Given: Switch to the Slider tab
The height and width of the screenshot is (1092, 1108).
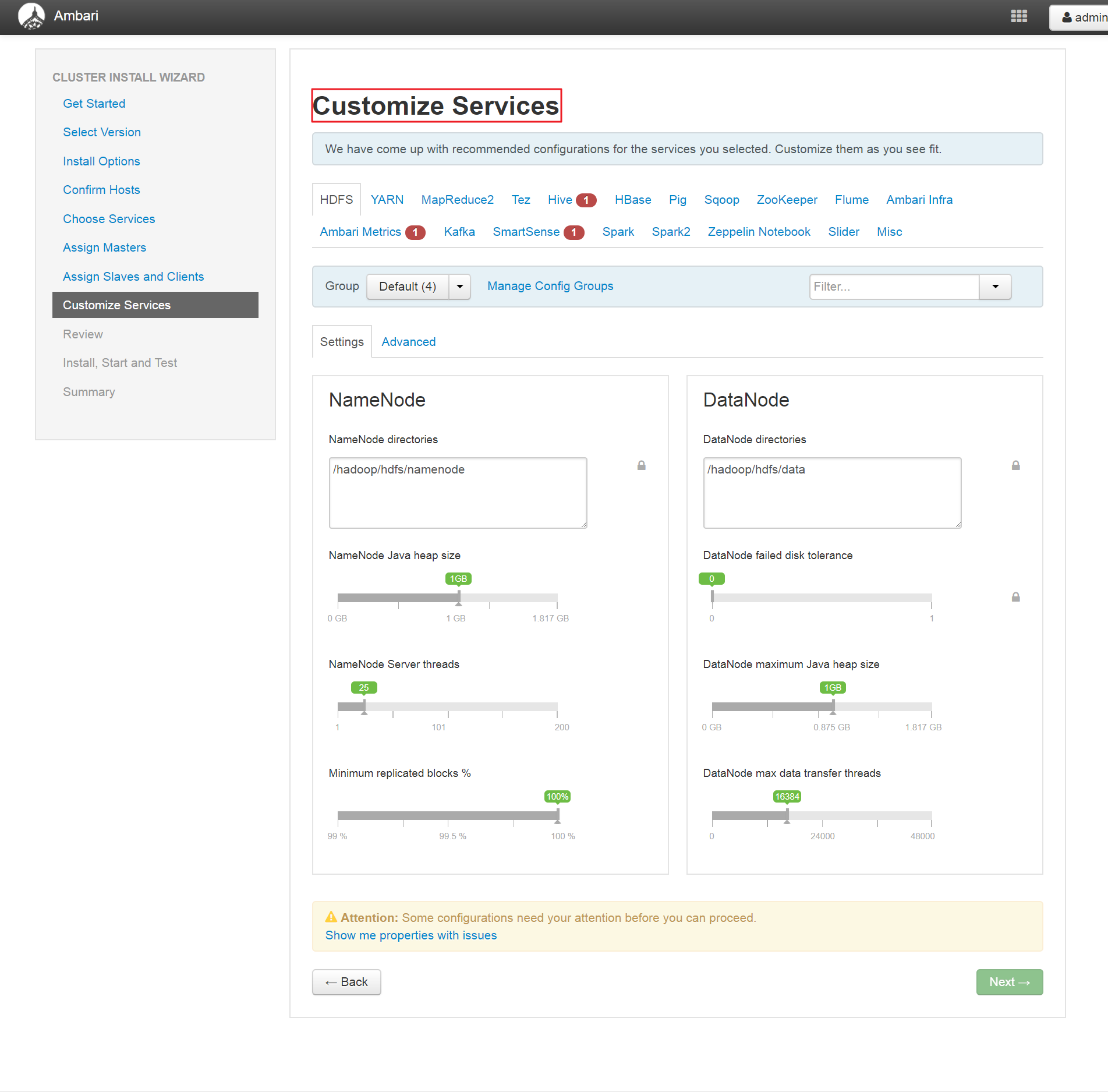Looking at the screenshot, I should pyautogui.click(x=844, y=232).
